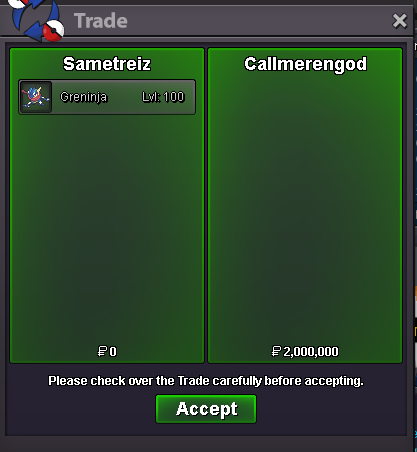This screenshot has width=417, height=452.
Task: Click the dark area right of Accept button
Action: point(330,410)
